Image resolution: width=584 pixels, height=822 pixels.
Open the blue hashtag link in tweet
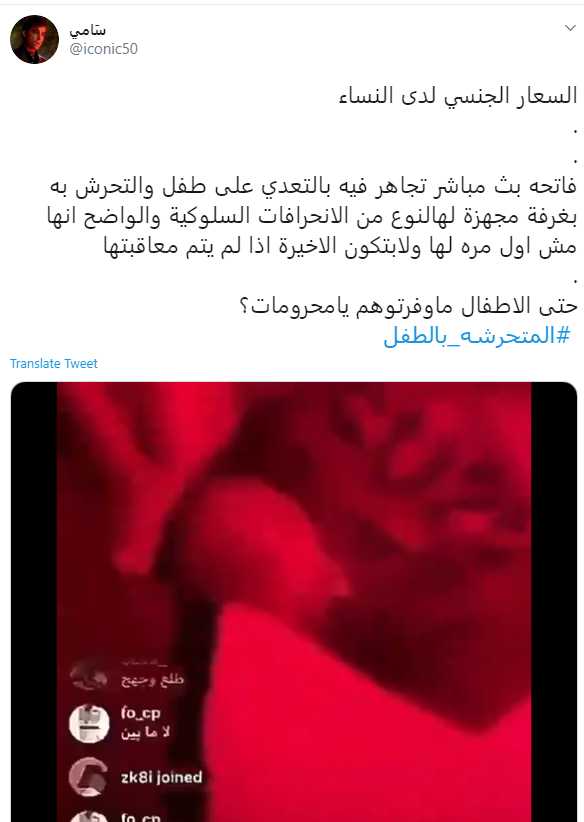(x=477, y=336)
